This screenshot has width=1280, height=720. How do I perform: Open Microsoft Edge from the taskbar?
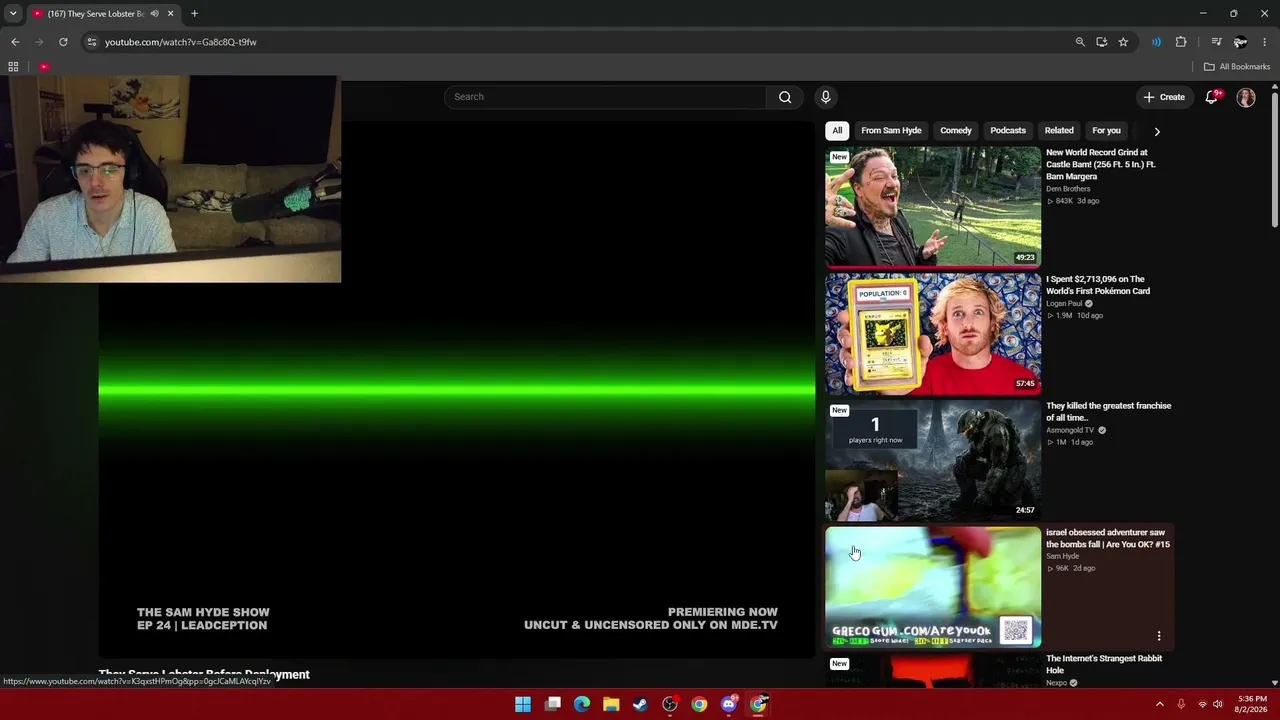point(582,704)
